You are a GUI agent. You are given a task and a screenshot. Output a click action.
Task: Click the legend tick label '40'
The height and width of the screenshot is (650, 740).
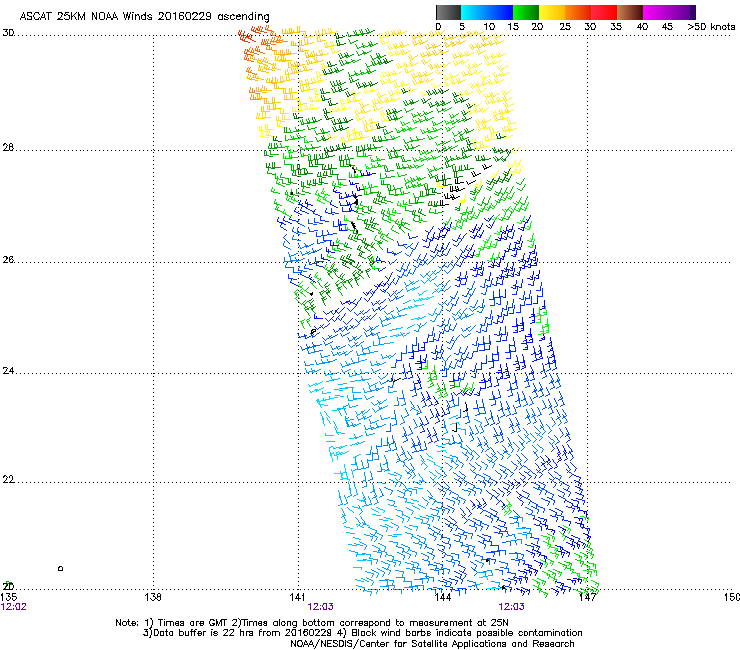coord(642,27)
